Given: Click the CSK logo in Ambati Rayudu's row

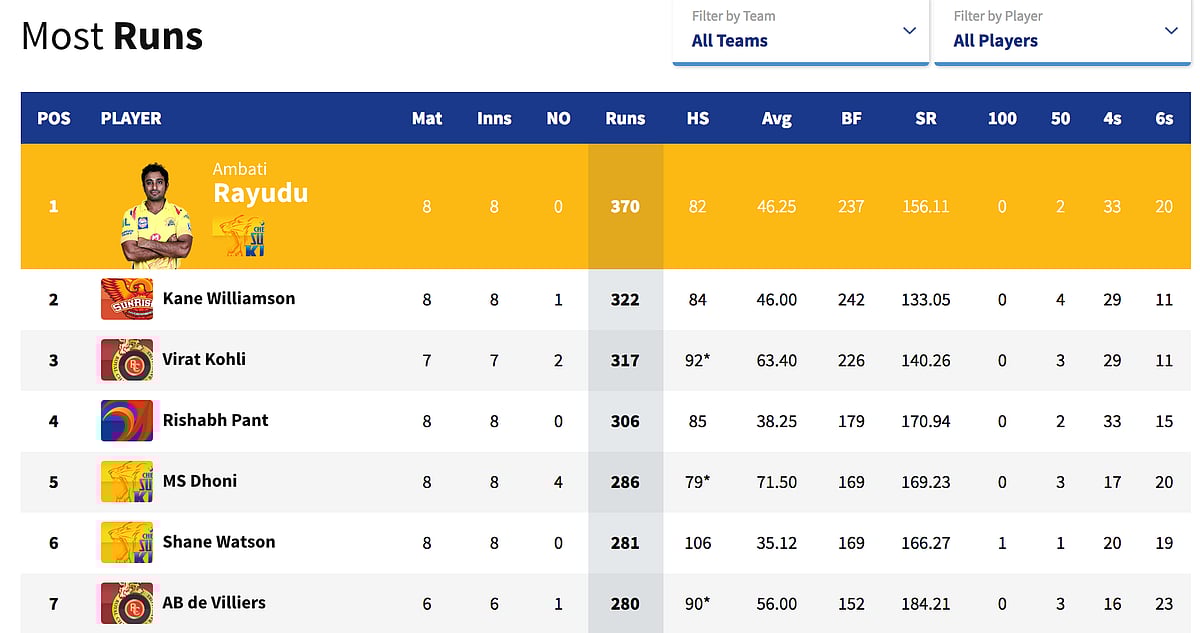Looking at the screenshot, I should [x=240, y=237].
